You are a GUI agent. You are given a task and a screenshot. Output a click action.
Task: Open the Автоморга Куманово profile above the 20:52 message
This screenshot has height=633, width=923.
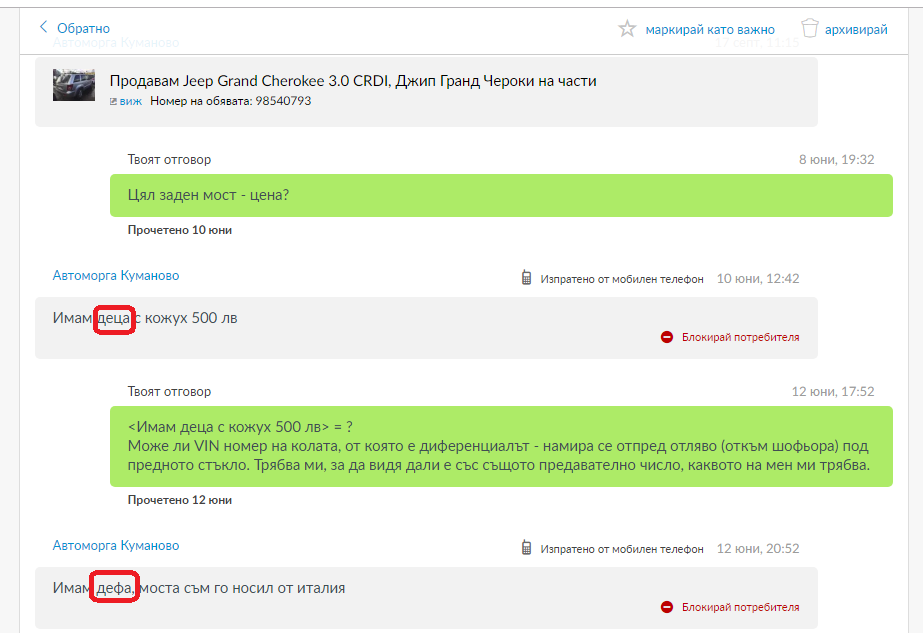click(116, 545)
